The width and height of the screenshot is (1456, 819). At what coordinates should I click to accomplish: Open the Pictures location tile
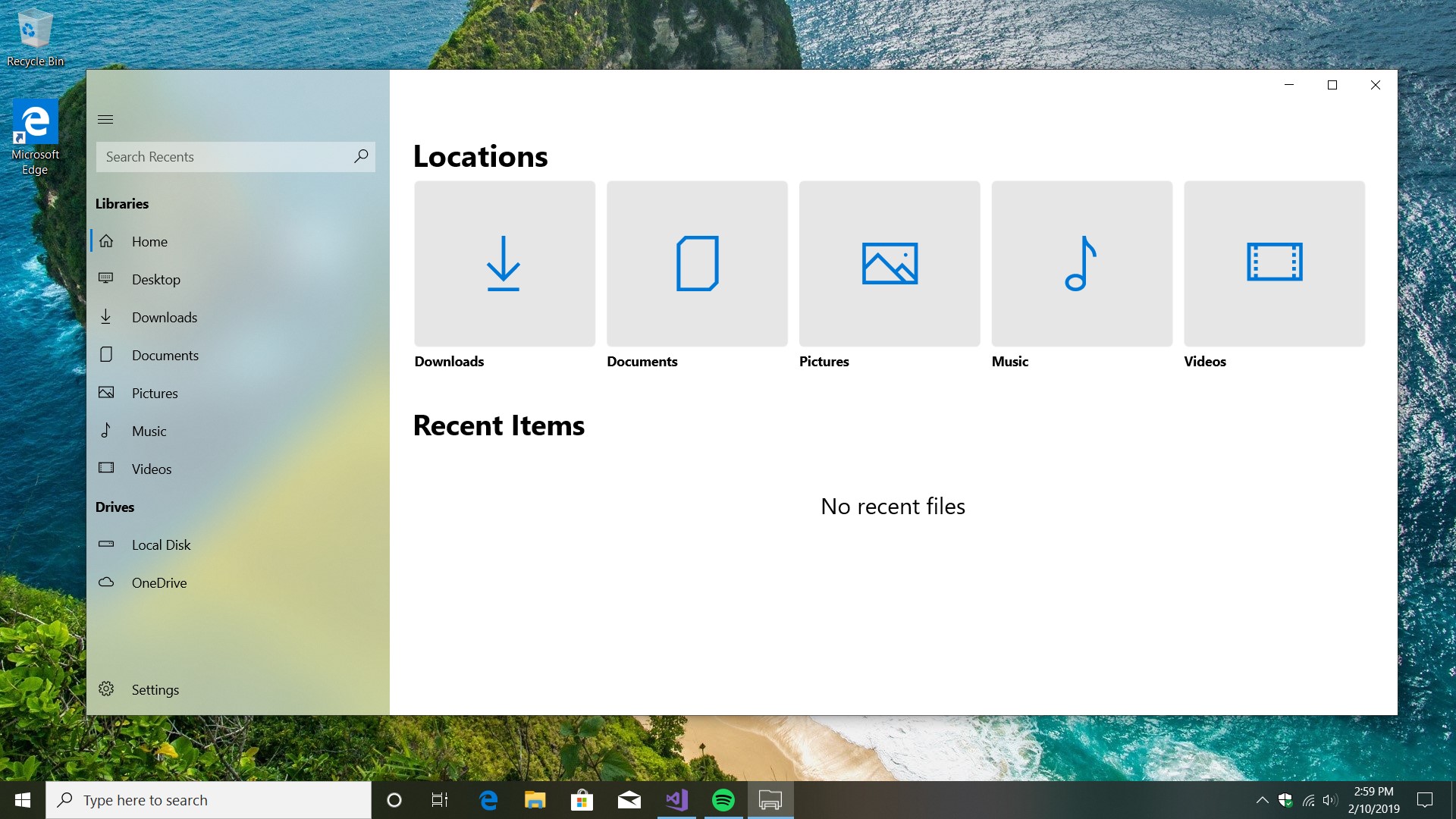890,264
